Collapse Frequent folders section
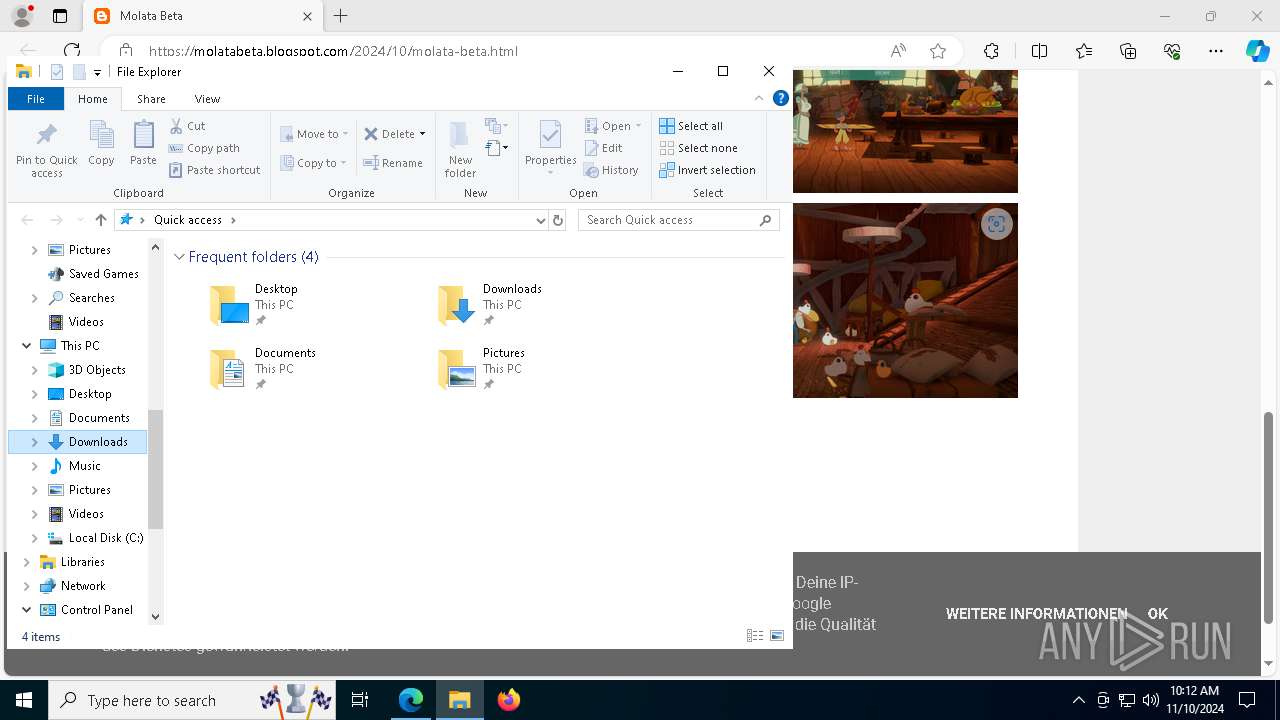1280x720 pixels. 180,257
